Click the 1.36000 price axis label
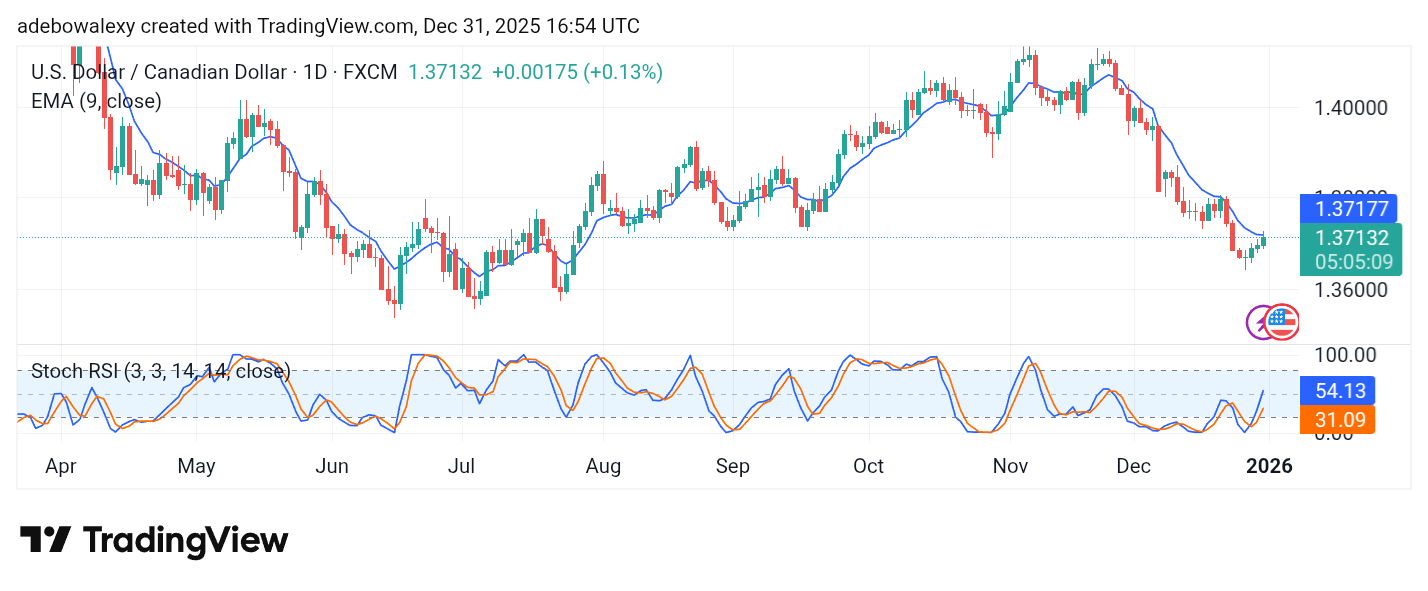1428x591 pixels. click(1352, 290)
